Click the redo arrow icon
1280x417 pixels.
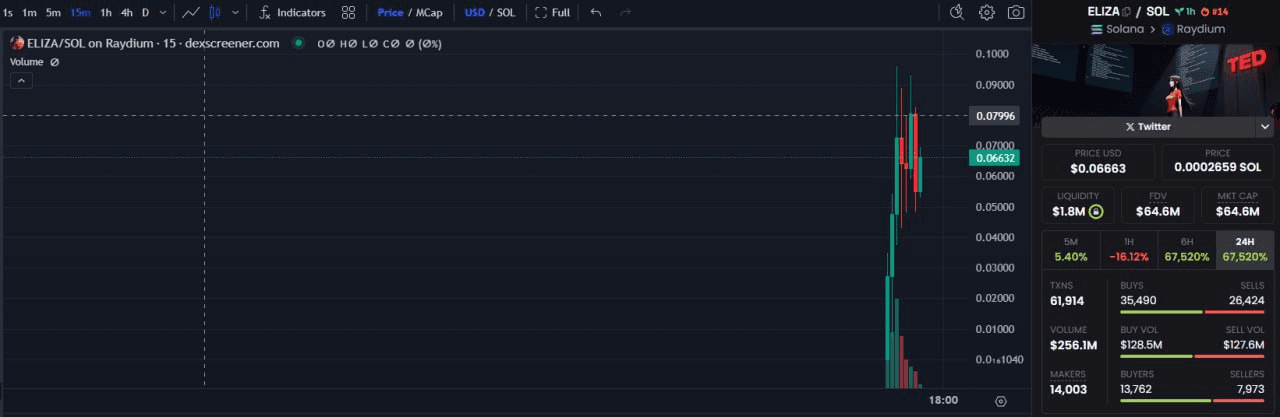tap(626, 13)
